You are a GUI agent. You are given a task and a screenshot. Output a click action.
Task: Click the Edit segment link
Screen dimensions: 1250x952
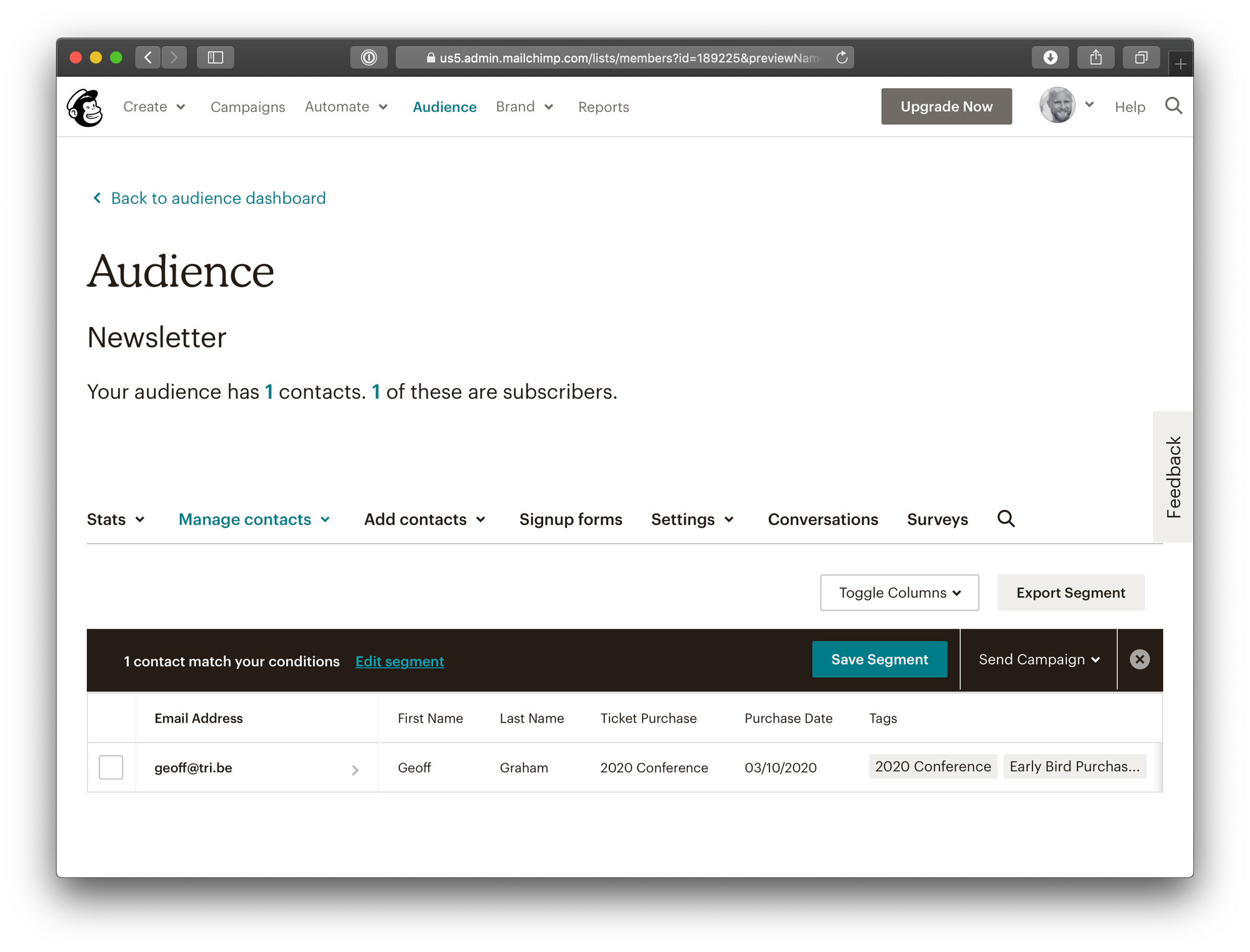(x=400, y=661)
